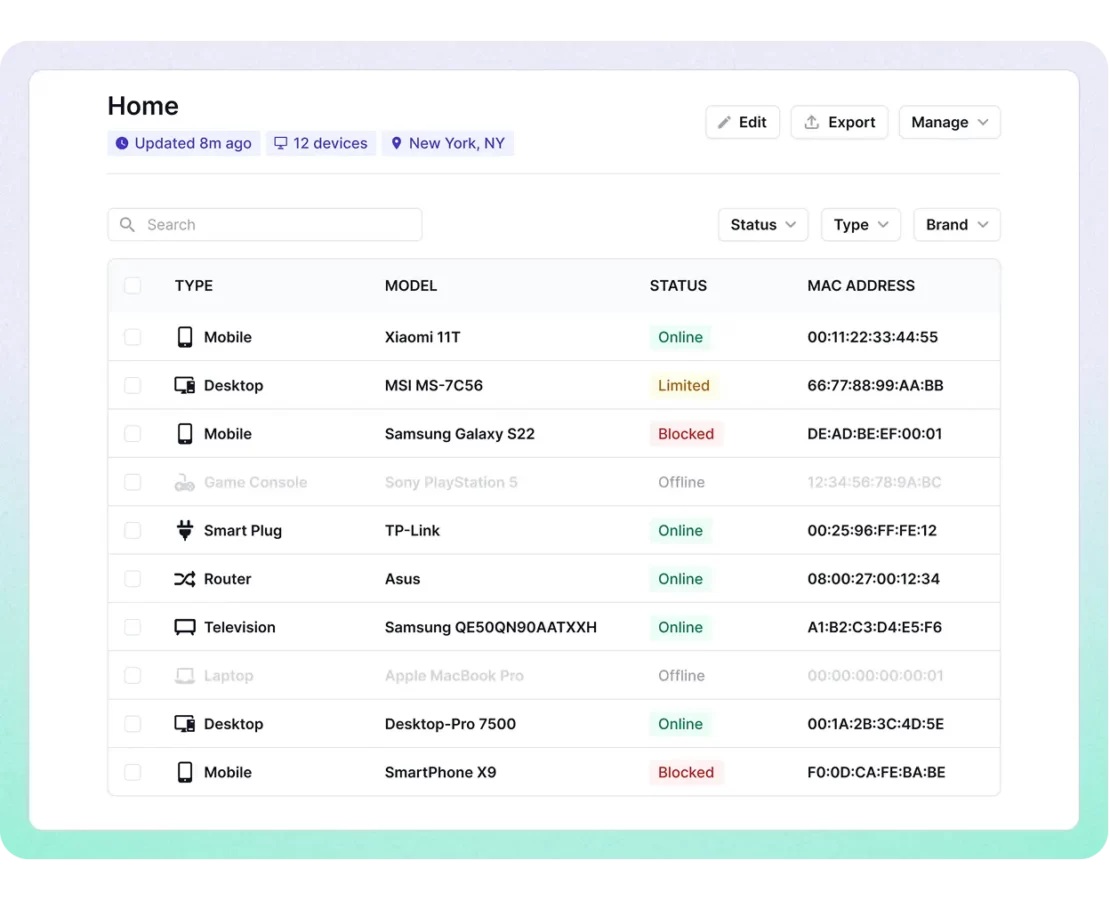Click the Smart Plug device icon

click(184, 531)
